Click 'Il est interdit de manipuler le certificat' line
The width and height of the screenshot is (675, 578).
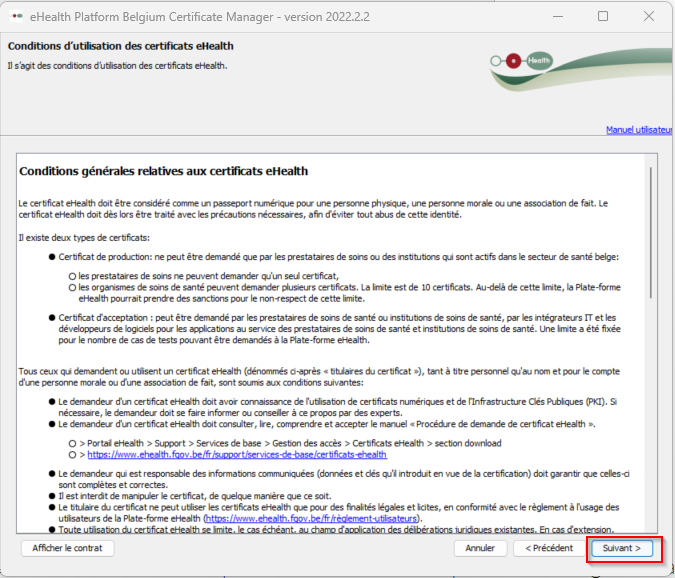(x=195, y=496)
